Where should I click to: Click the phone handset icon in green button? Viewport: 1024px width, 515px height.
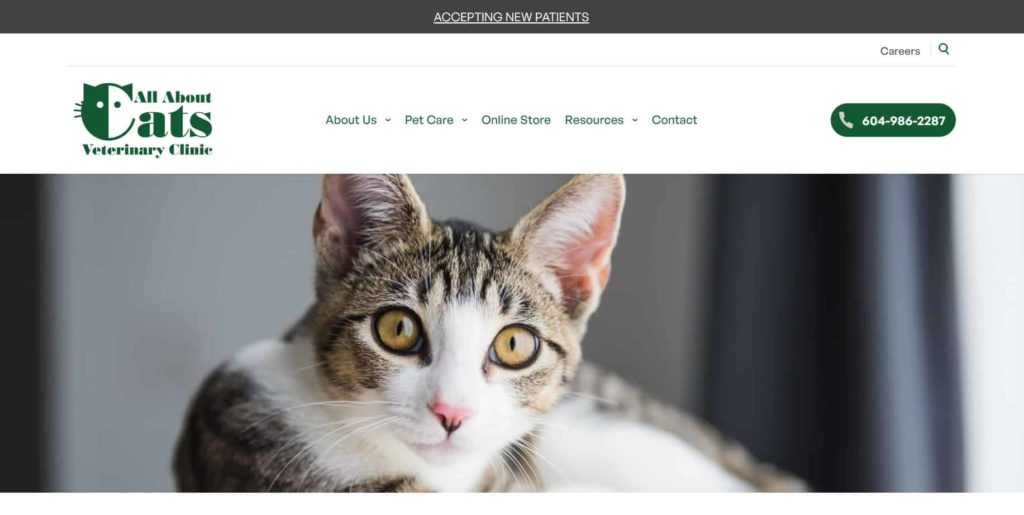pyautogui.click(x=846, y=120)
